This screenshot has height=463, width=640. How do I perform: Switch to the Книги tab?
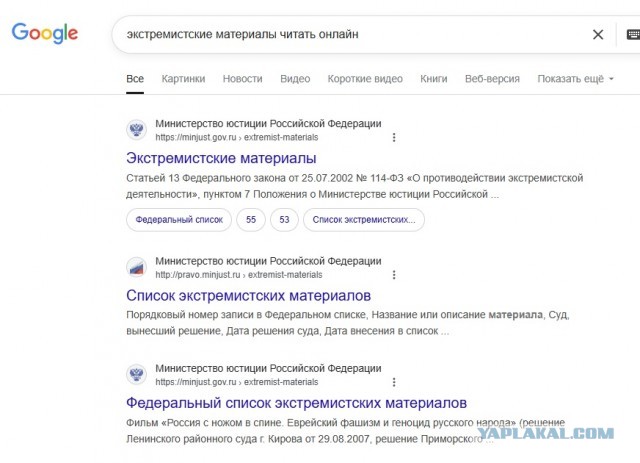(433, 79)
